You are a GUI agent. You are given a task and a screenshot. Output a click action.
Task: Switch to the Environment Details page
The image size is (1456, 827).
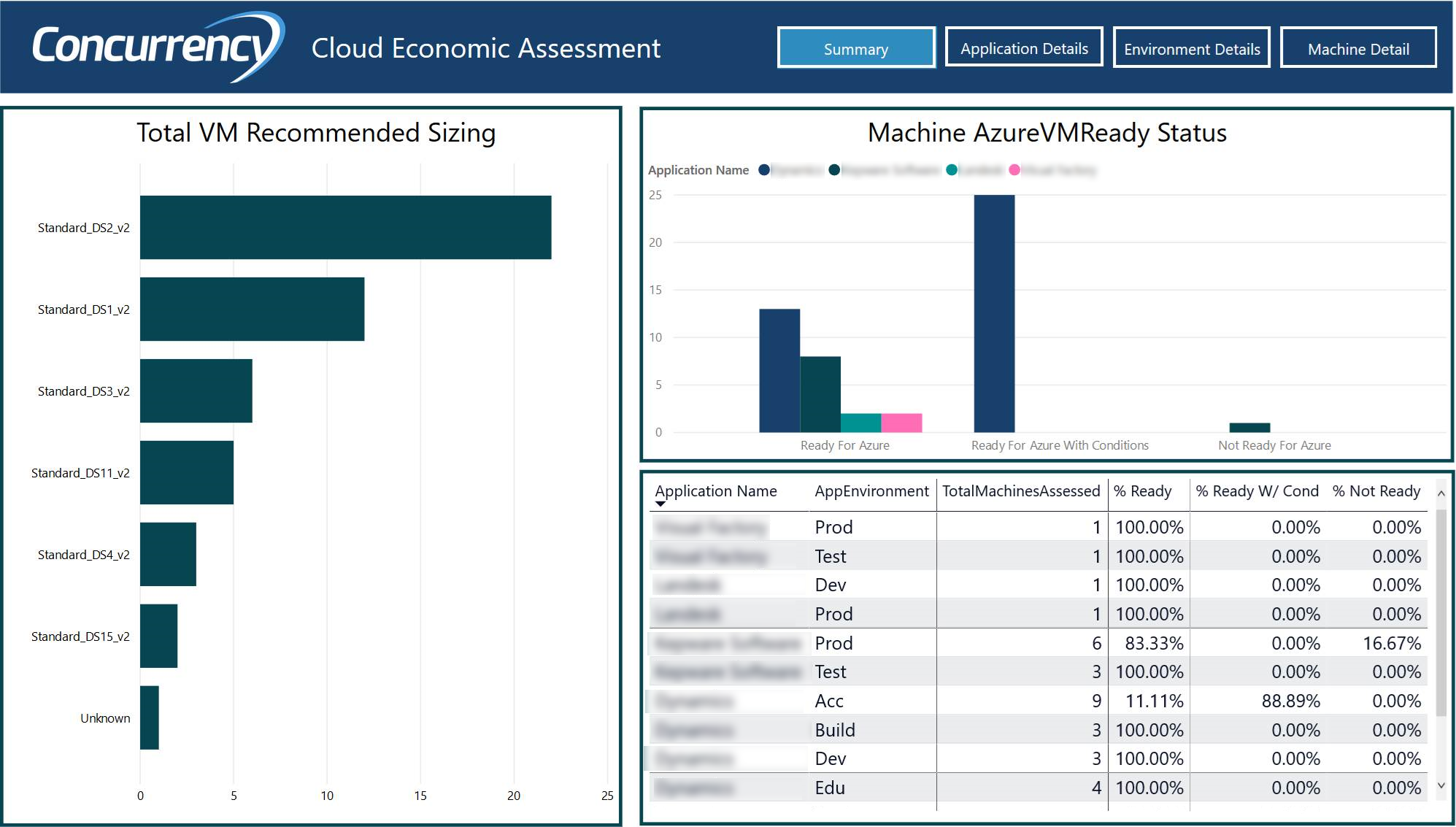[x=1191, y=48]
